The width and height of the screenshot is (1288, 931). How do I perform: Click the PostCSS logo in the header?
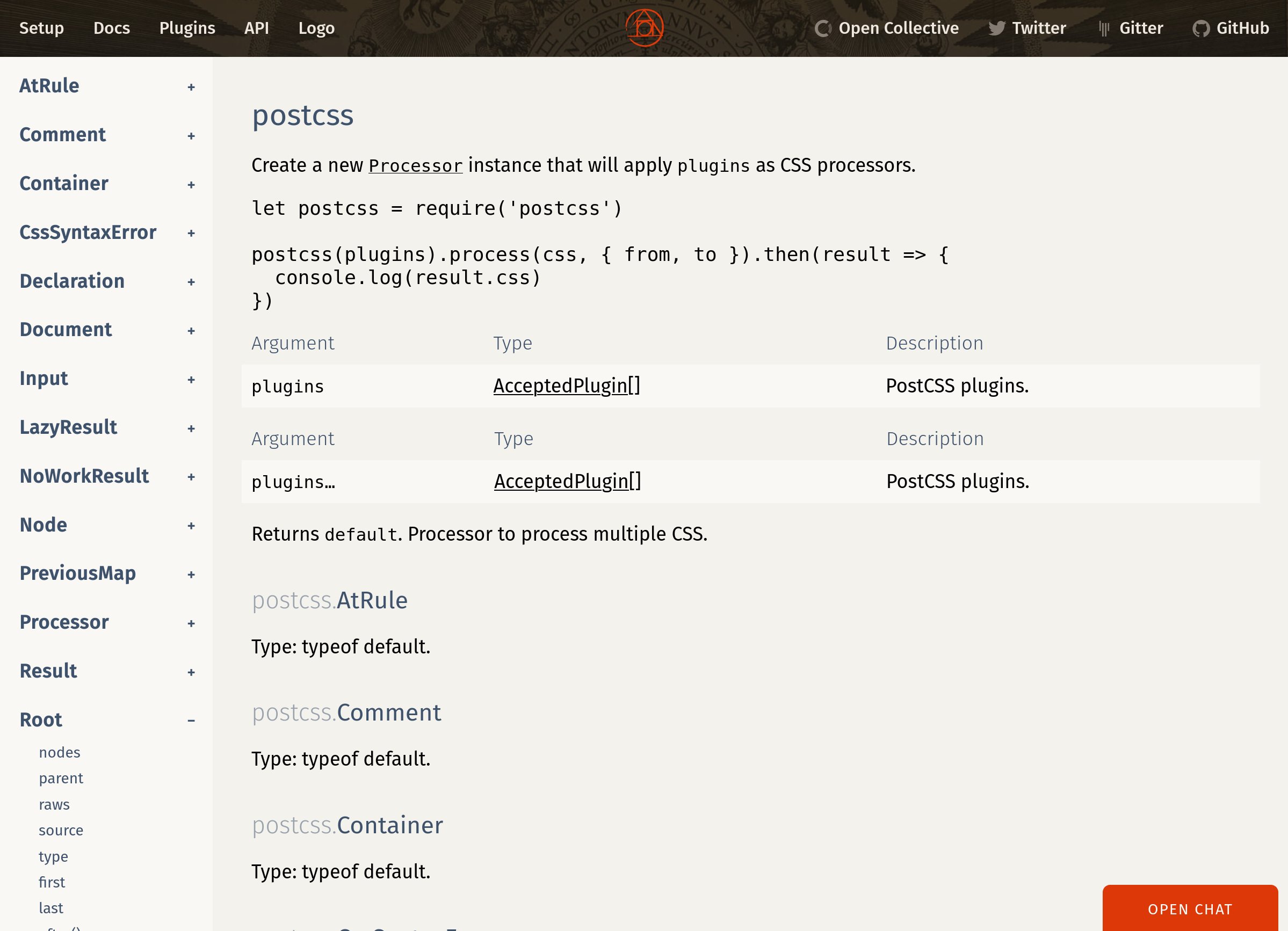coord(644,28)
